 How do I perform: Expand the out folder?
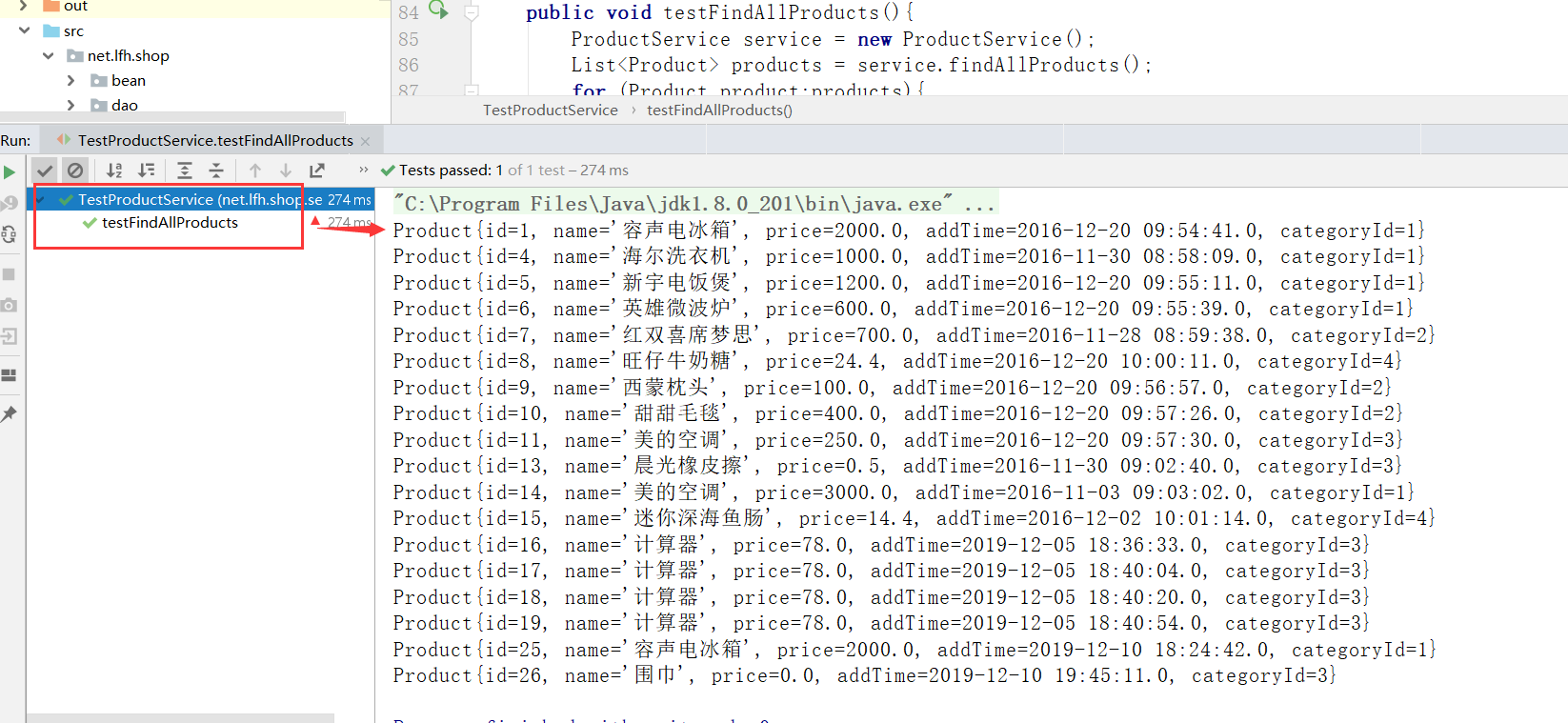click(24, 6)
